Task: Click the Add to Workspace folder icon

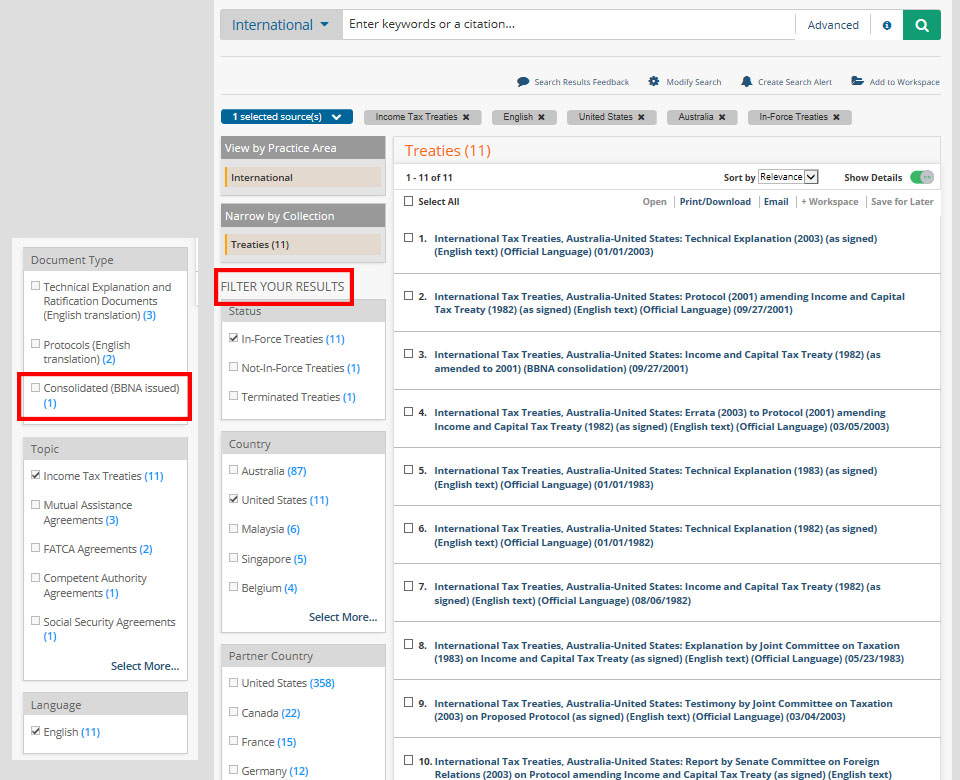Action: (x=857, y=82)
